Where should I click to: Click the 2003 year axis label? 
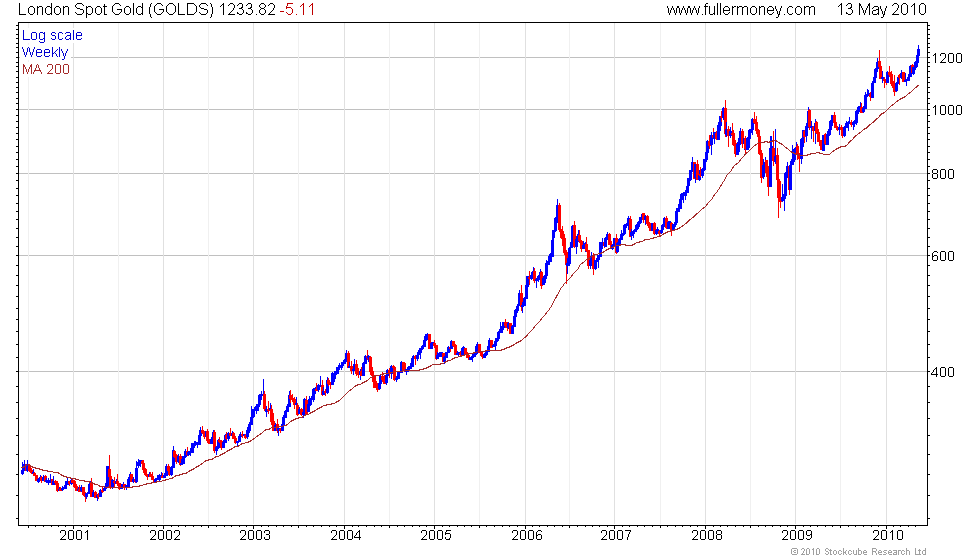[x=255, y=535]
